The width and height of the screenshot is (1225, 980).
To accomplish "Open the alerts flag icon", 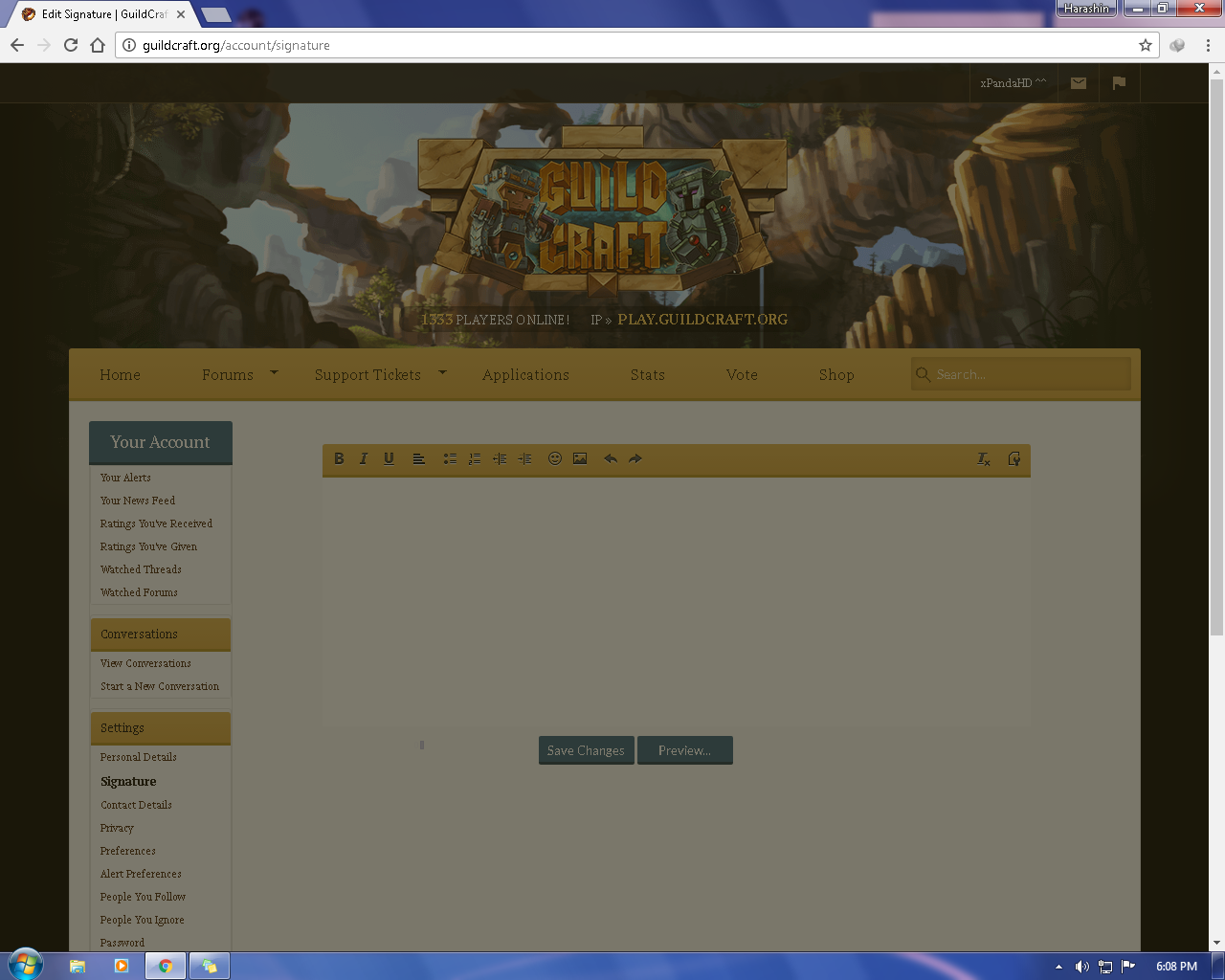I will pyautogui.click(x=1119, y=83).
